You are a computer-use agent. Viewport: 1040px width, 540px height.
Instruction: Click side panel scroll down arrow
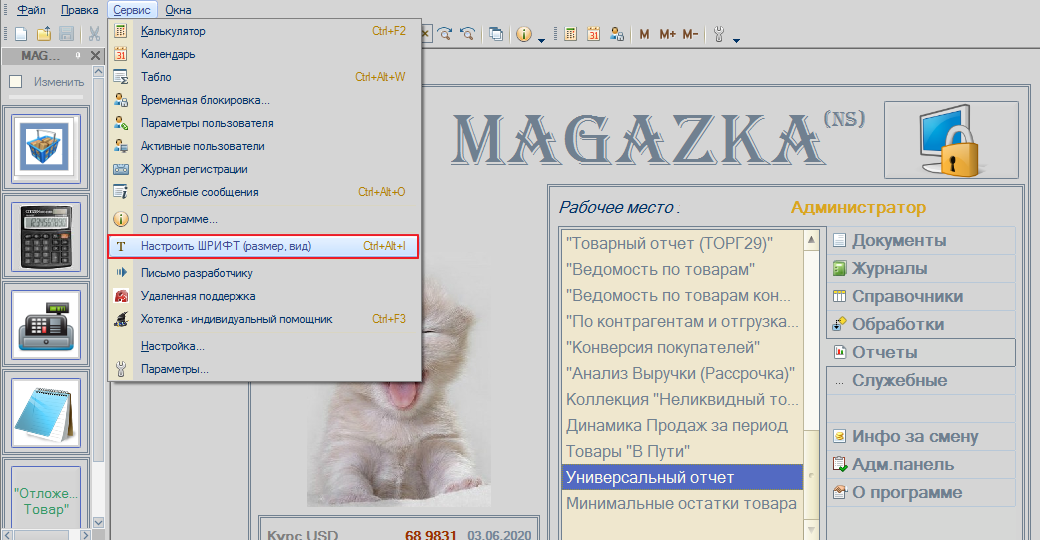point(98,522)
